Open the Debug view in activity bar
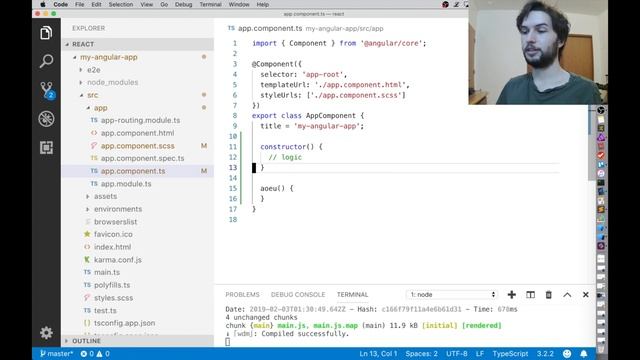The image size is (640, 360). (x=46, y=119)
